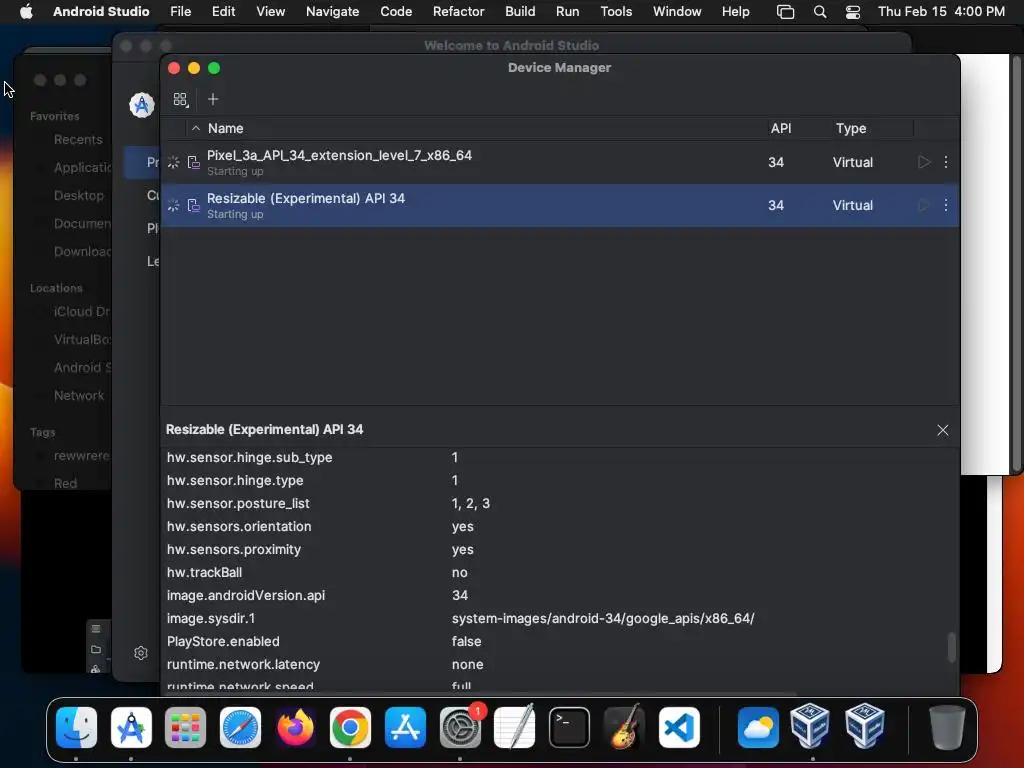1024x768 pixels.
Task: Open TextEdit from the dock
Action: tap(515, 727)
